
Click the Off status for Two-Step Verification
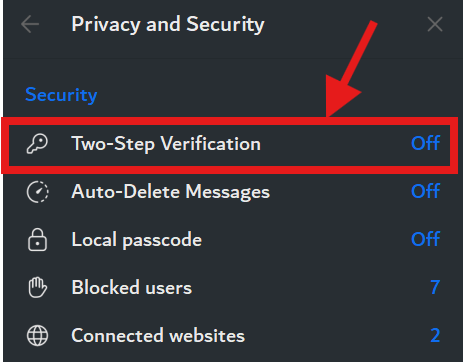pyautogui.click(x=426, y=143)
